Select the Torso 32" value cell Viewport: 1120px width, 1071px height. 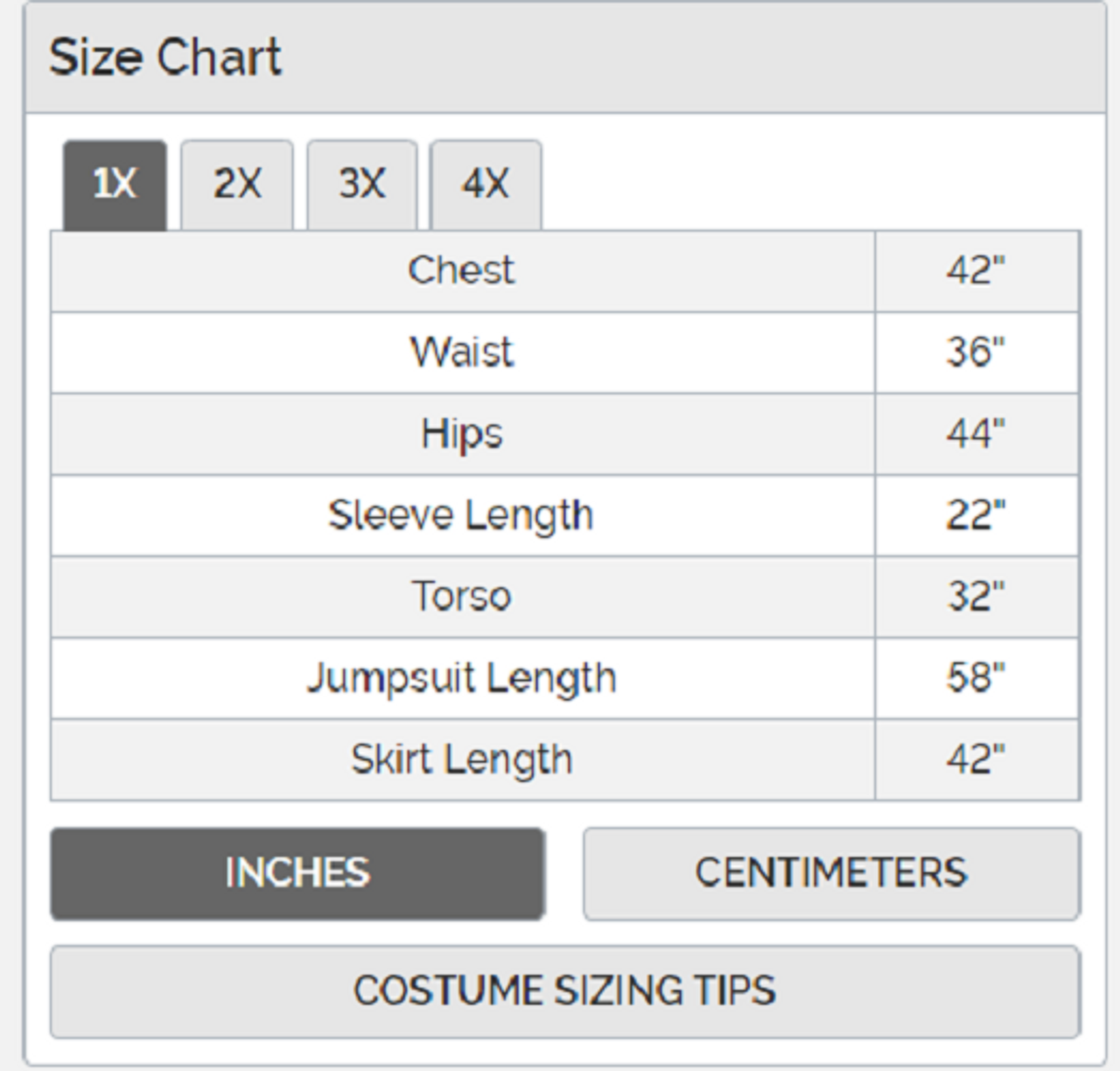[x=976, y=597]
